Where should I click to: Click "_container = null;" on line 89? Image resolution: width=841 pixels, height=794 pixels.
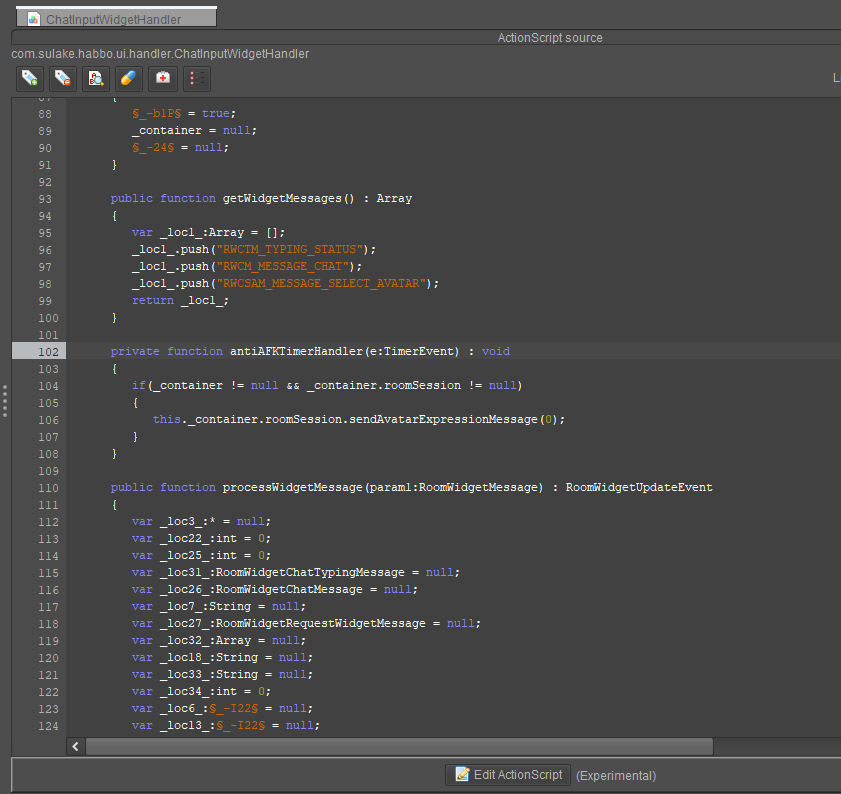pyautogui.click(x=195, y=130)
